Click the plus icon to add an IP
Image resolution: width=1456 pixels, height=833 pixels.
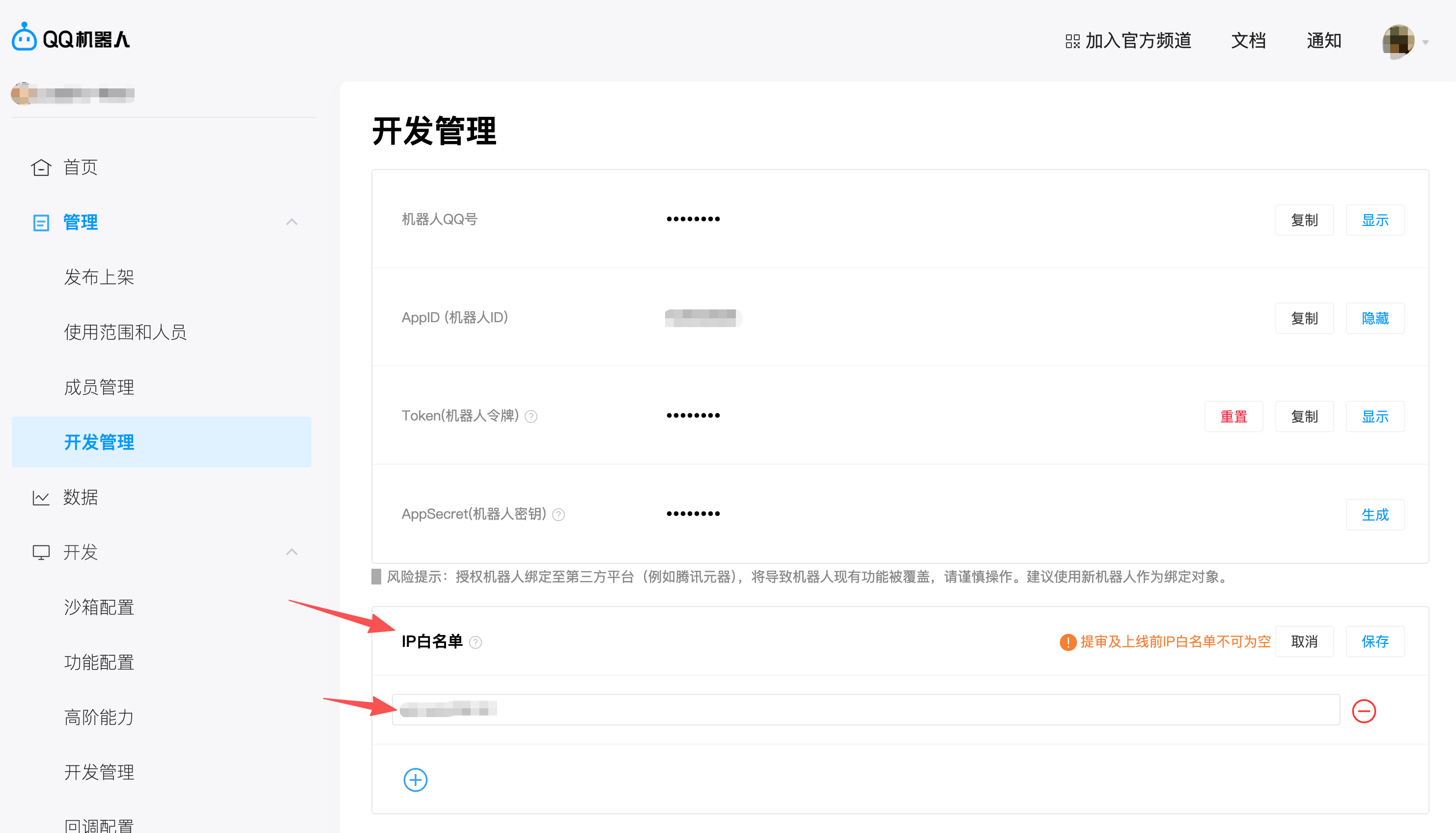[x=416, y=780]
